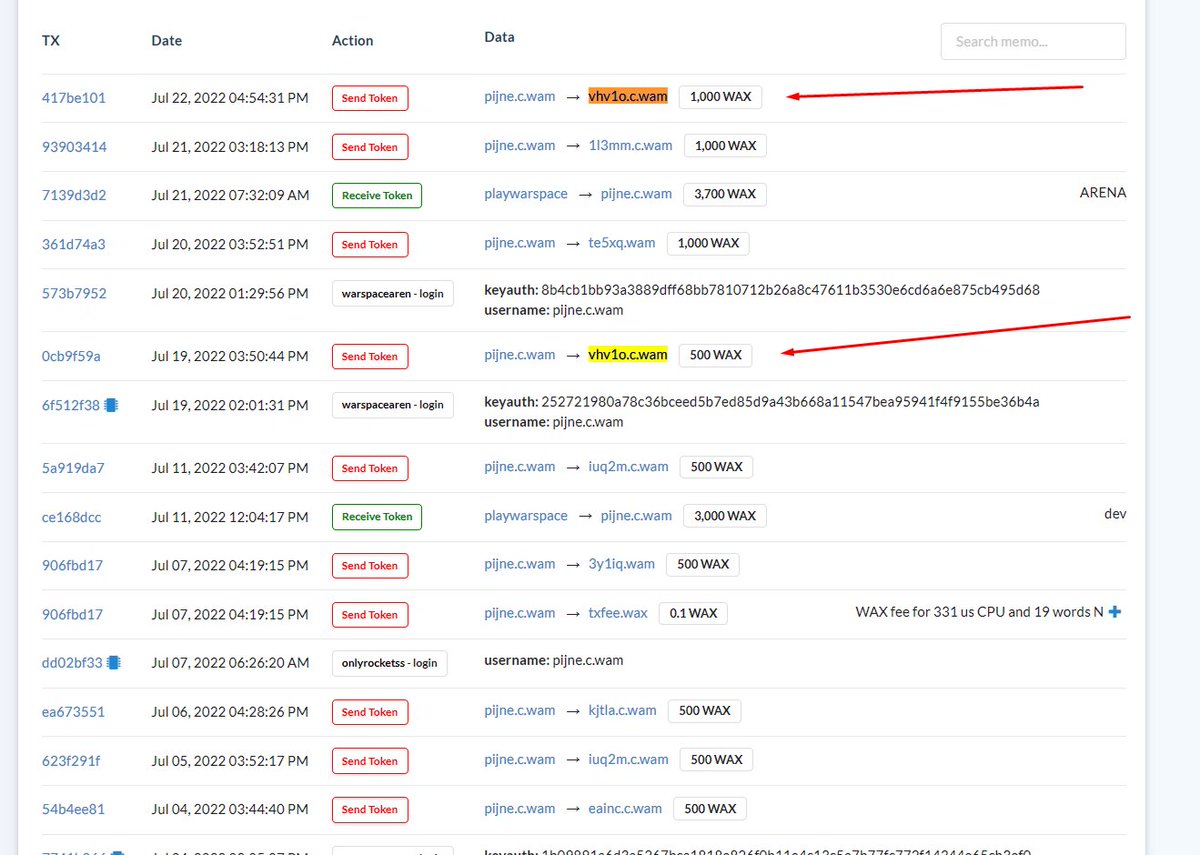Open account te5xq.wam
Image resolution: width=1200 pixels, height=855 pixels.
[622, 242]
